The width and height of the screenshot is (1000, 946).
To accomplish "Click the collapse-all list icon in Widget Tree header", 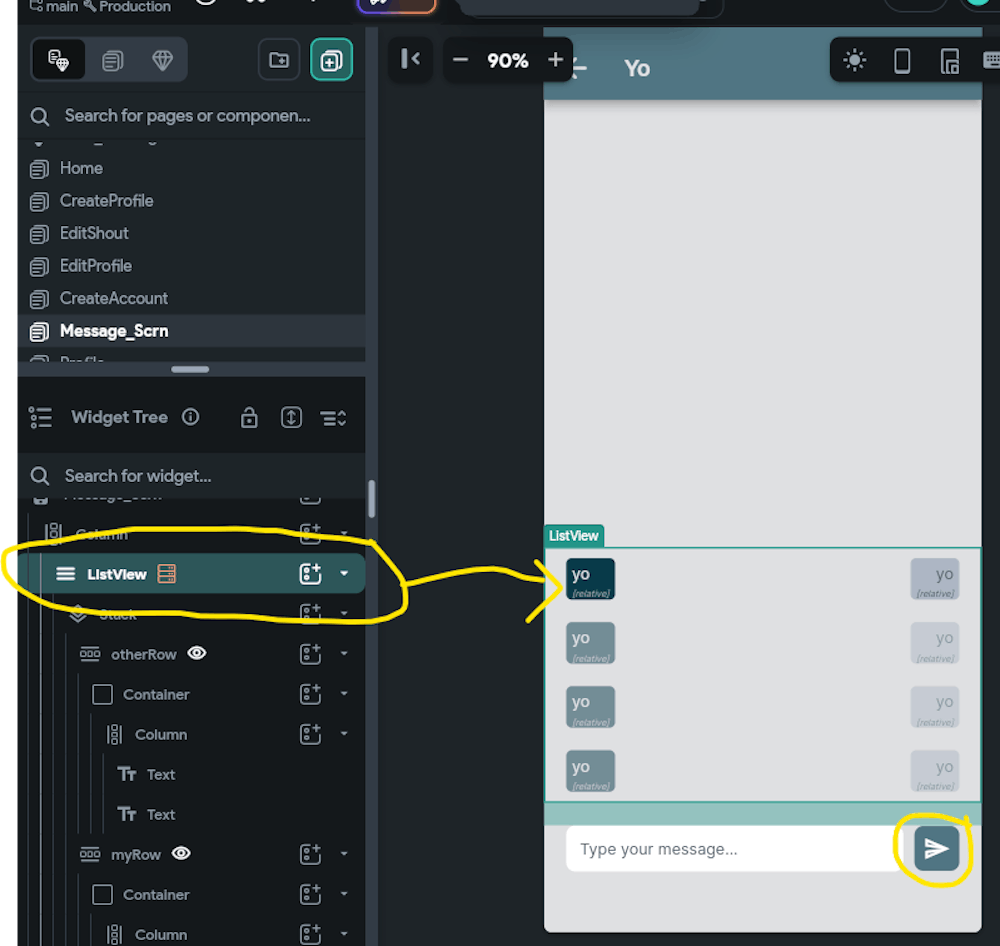I will (x=333, y=418).
